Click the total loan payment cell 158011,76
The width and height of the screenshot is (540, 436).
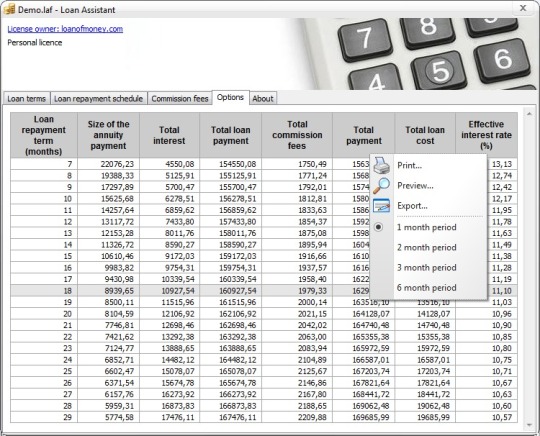(x=230, y=233)
